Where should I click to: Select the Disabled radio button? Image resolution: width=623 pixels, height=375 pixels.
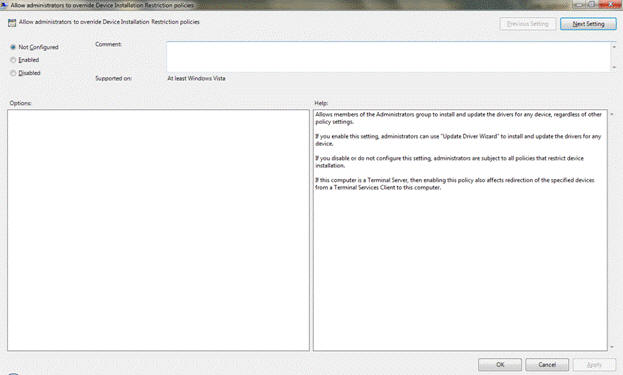coord(13,73)
